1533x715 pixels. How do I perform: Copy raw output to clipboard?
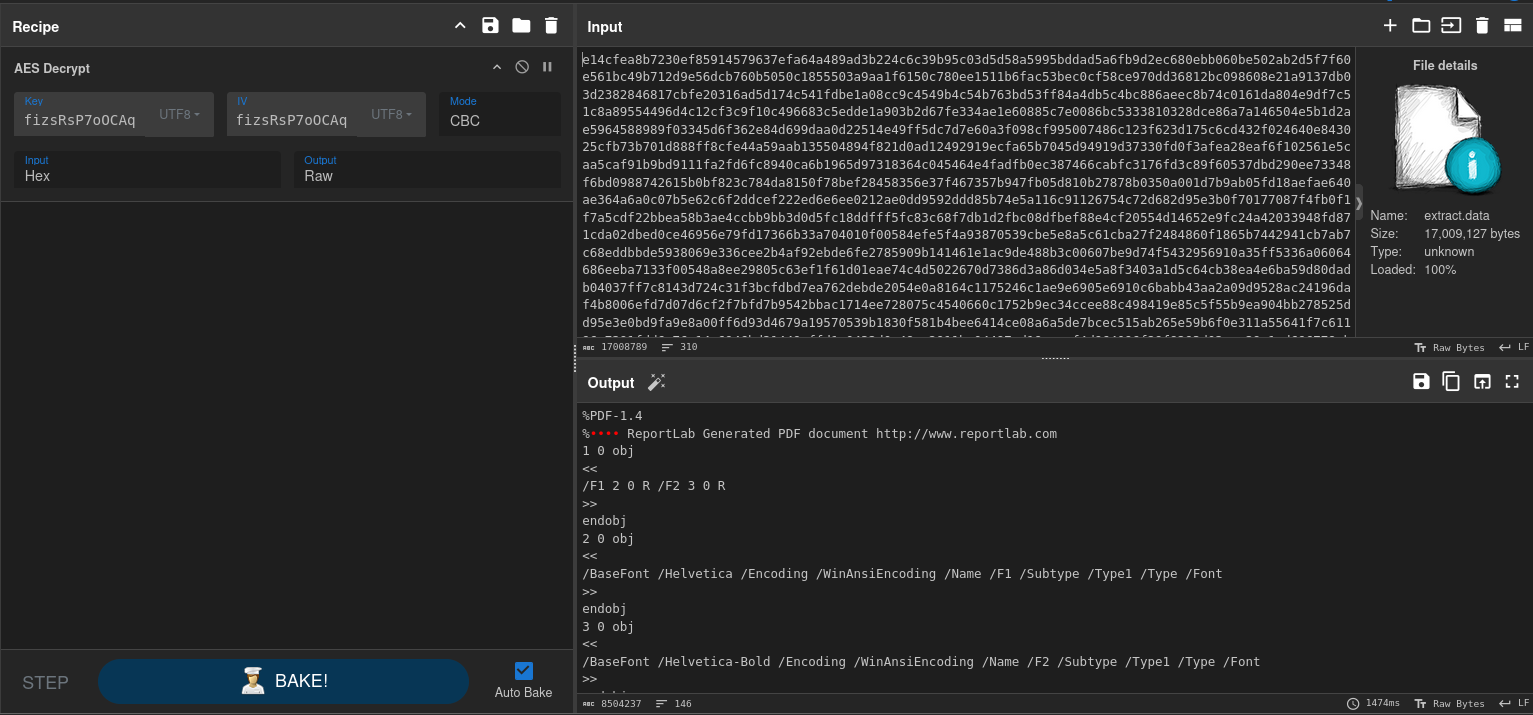click(1451, 381)
